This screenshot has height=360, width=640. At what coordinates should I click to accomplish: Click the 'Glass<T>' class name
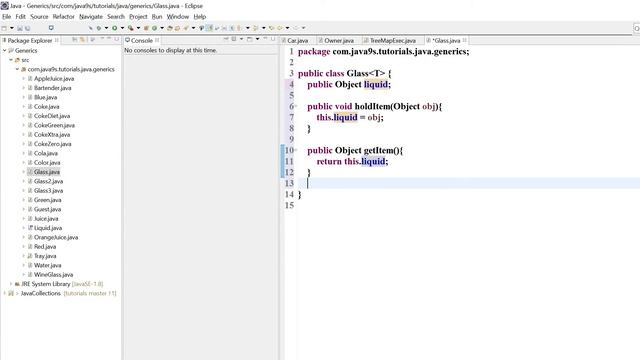coord(366,73)
